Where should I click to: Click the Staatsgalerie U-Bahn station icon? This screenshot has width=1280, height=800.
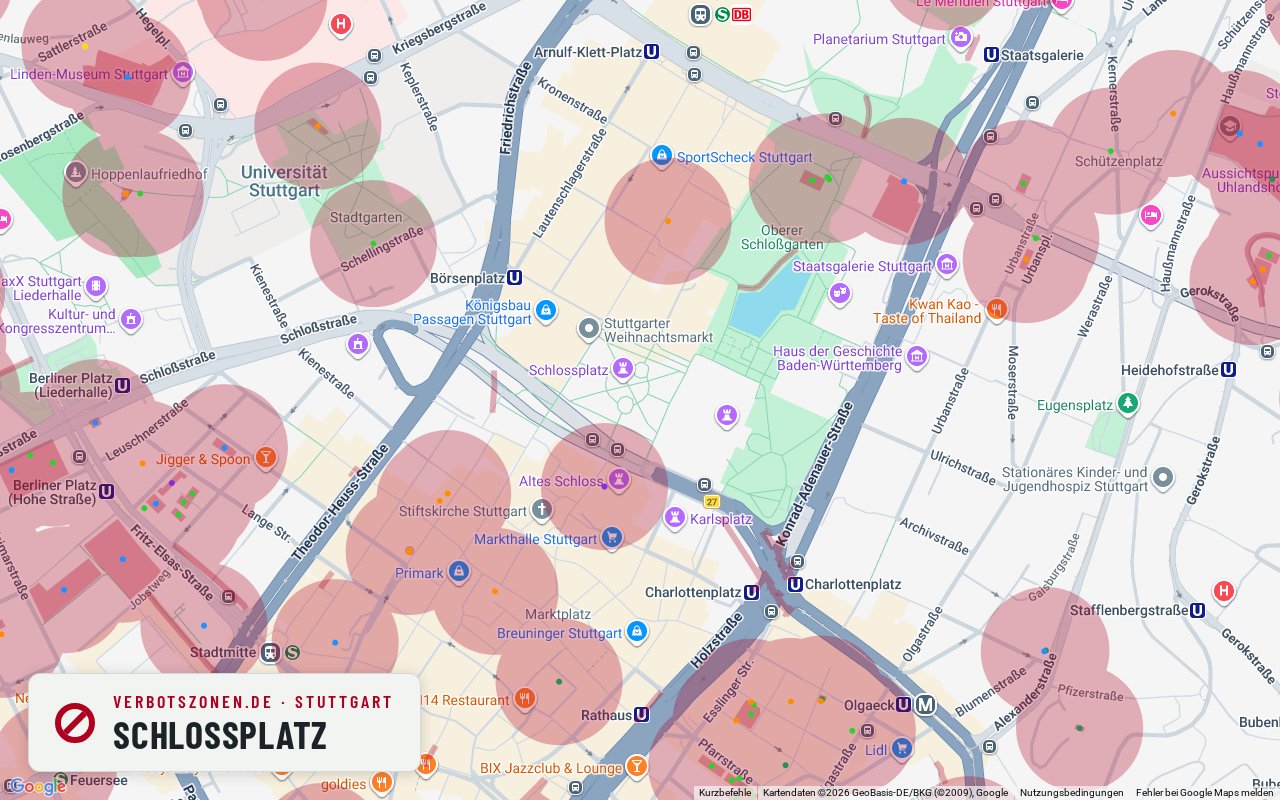tap(991, 55)
